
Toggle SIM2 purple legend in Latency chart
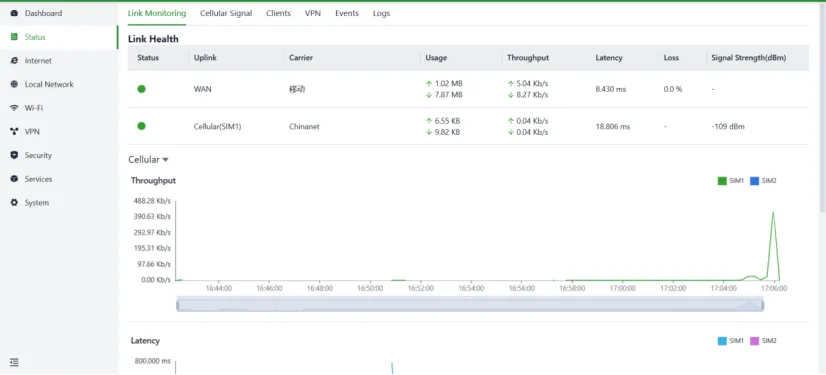(763, 341)
